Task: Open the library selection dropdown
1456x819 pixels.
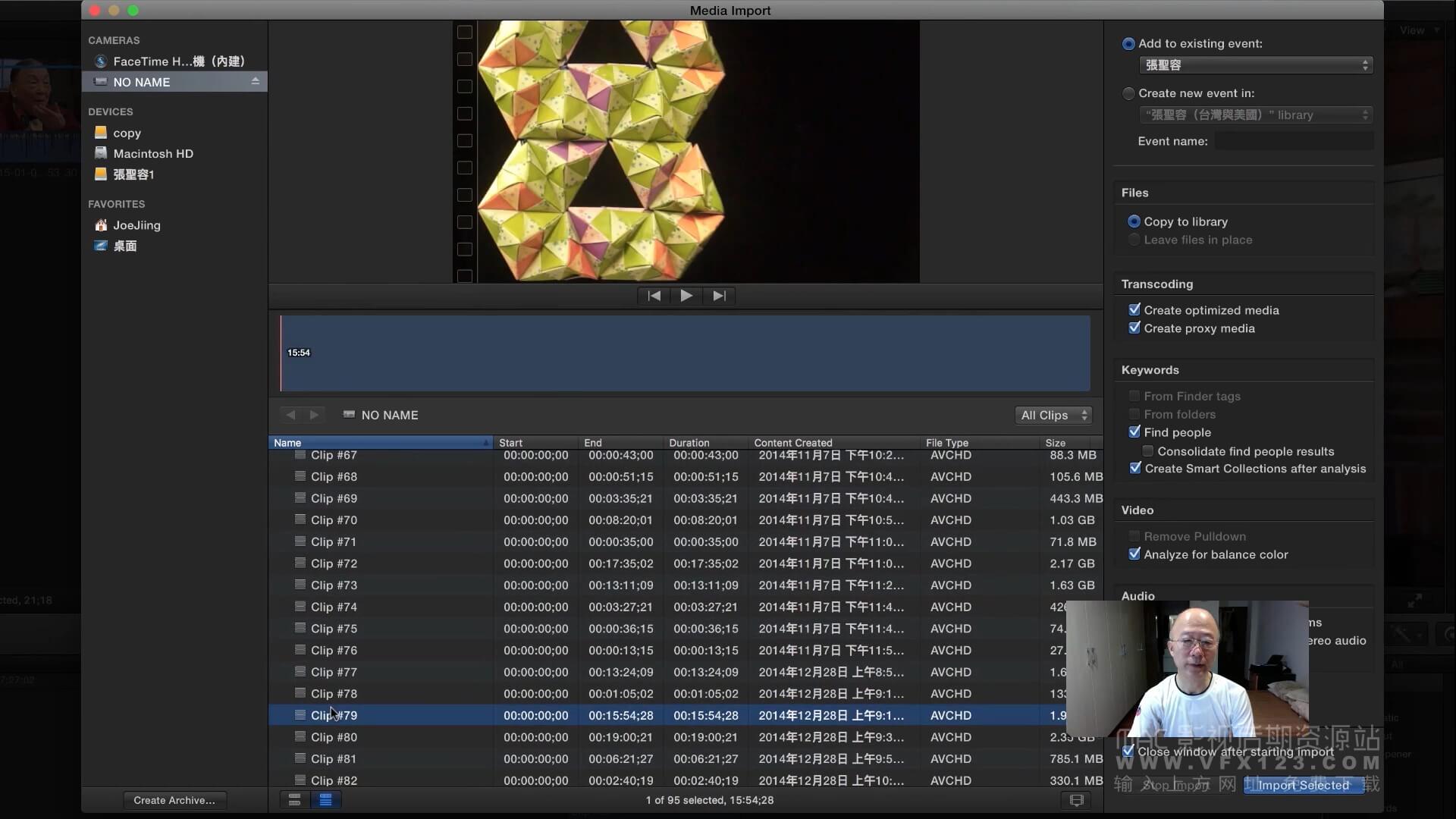Action: 1256,115
